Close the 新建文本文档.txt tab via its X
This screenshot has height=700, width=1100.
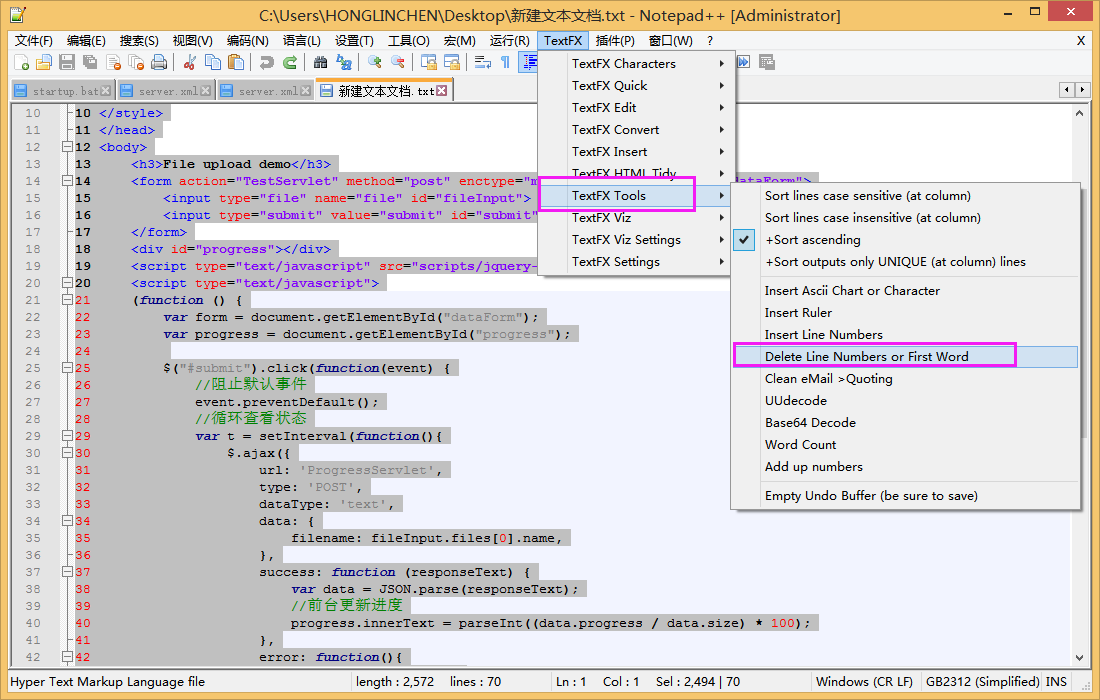click(x=441, y=90)
